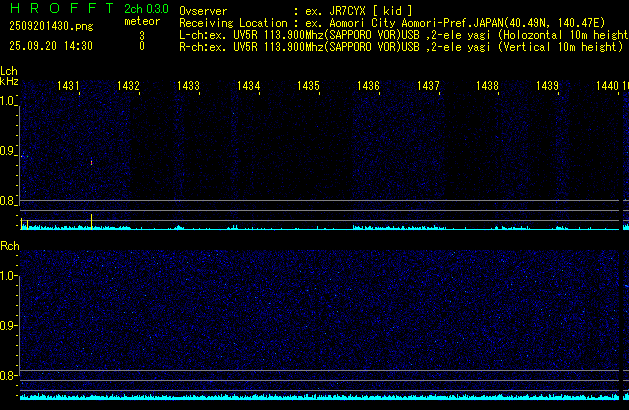Click the Rch channel label
Image resolution: width=629 pixels, height=410 pixels.
click(x=9, y=246)
